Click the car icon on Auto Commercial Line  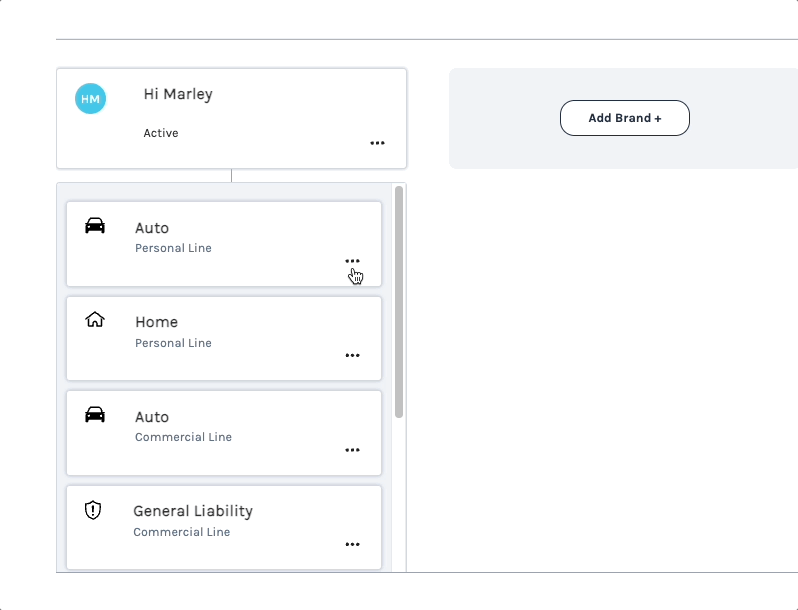95,415
